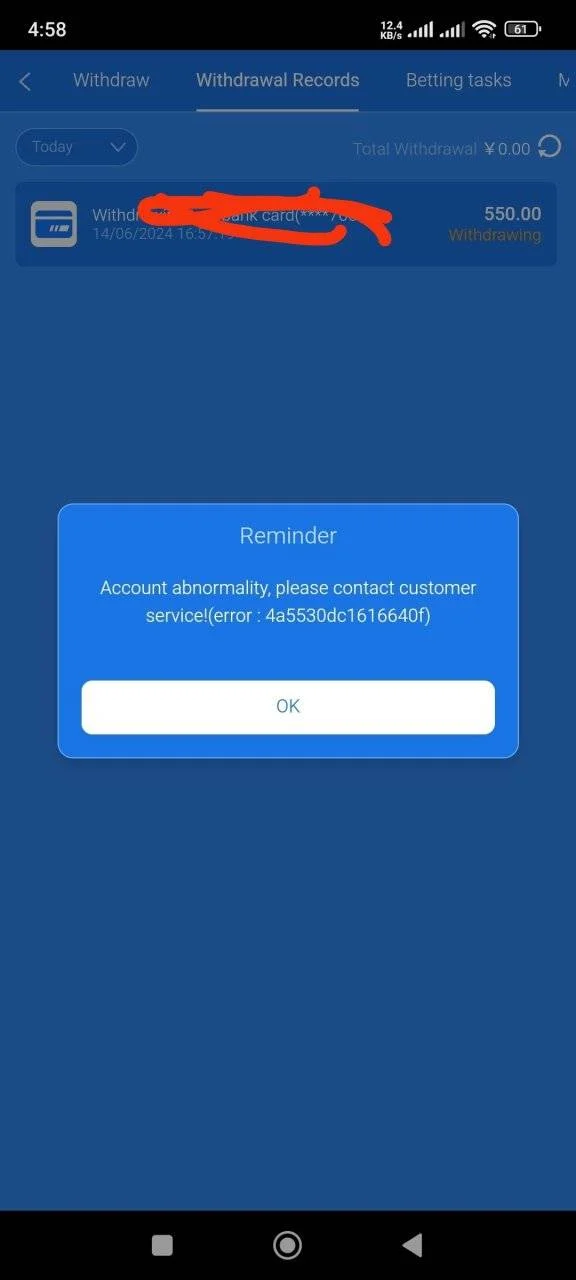
Task: Tap the Withdrawing status label
Action: pos(494,236)
